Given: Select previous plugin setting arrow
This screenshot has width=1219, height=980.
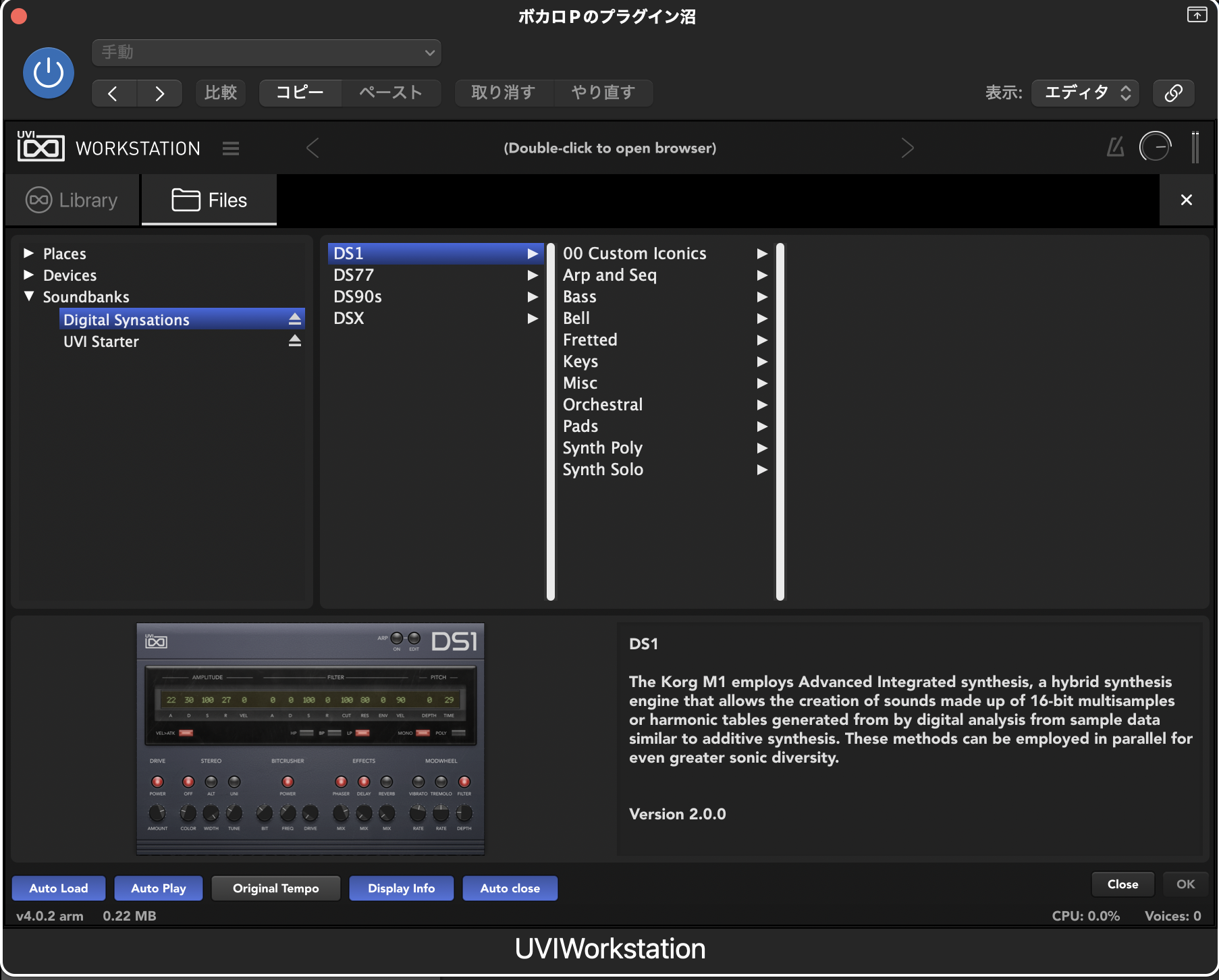Looking at the screenshot, I should tap(114, 93).
